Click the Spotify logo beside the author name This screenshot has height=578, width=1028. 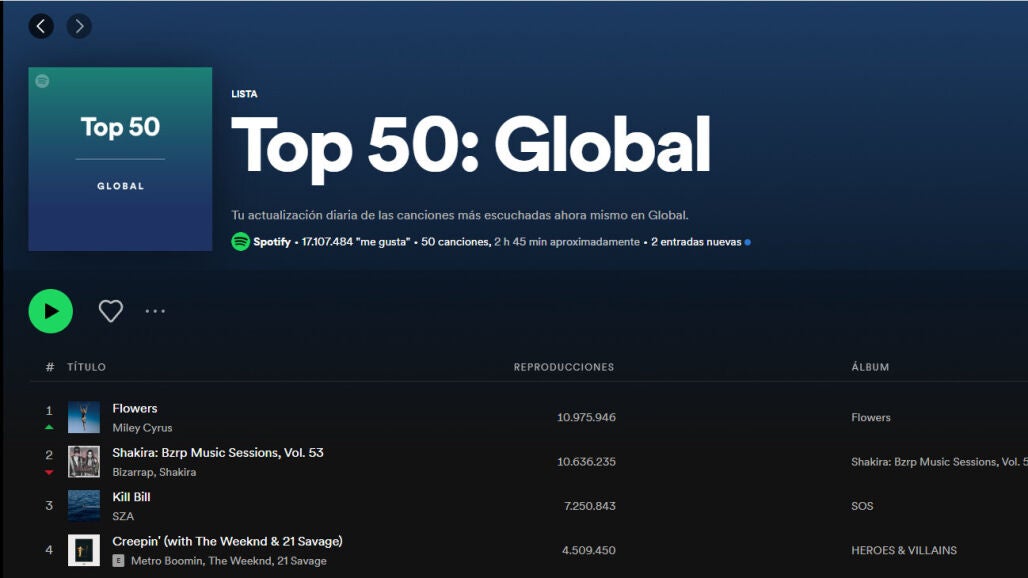pyautogui.click(x=240, y=242)
